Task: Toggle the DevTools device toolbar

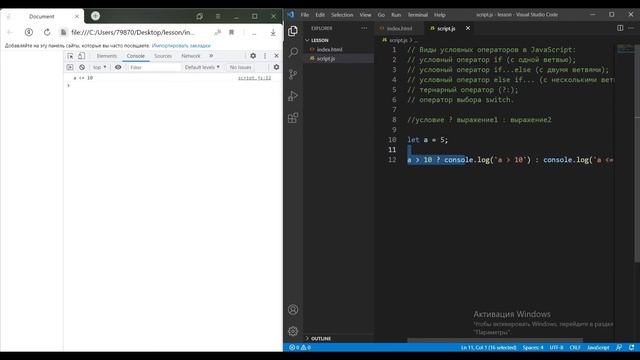Action: point(82,56)
